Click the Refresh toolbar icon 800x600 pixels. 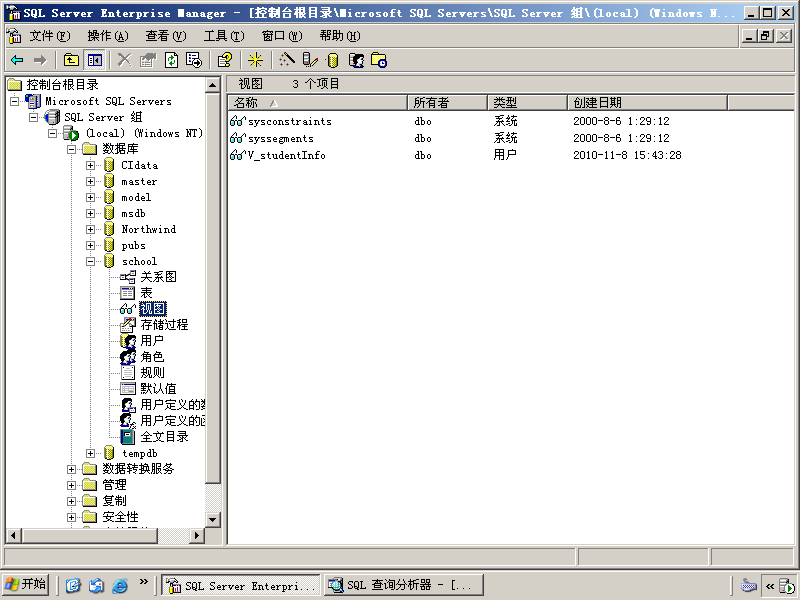pyautogui.click(x=171, y=60)
